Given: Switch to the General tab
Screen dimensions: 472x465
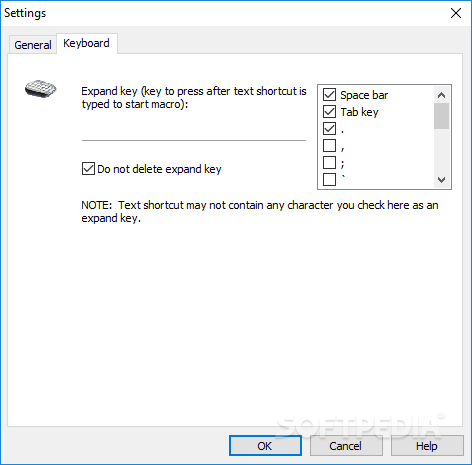Looking at the screenshot, I should (33, 45).
